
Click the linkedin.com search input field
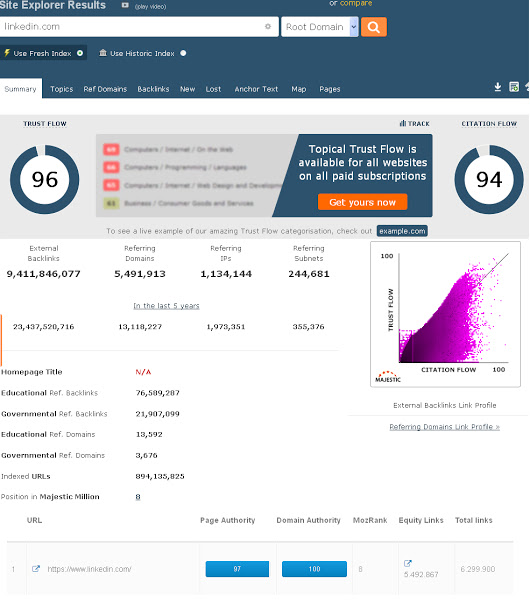click(133, 27)
